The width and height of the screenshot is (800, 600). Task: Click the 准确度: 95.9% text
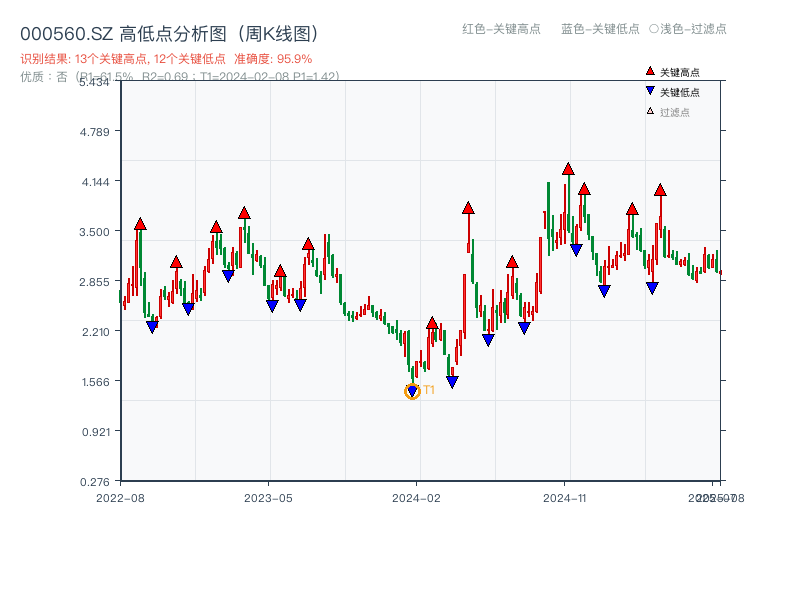pyautogui.click(x=273, y=59)
